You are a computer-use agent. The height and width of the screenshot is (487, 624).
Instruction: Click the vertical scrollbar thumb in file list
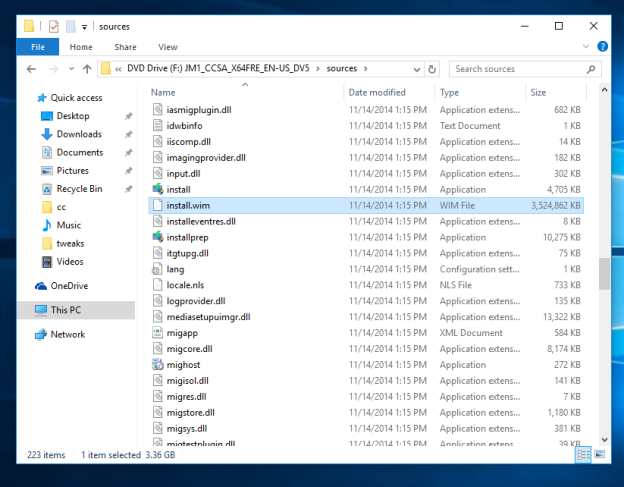point(602,272)
